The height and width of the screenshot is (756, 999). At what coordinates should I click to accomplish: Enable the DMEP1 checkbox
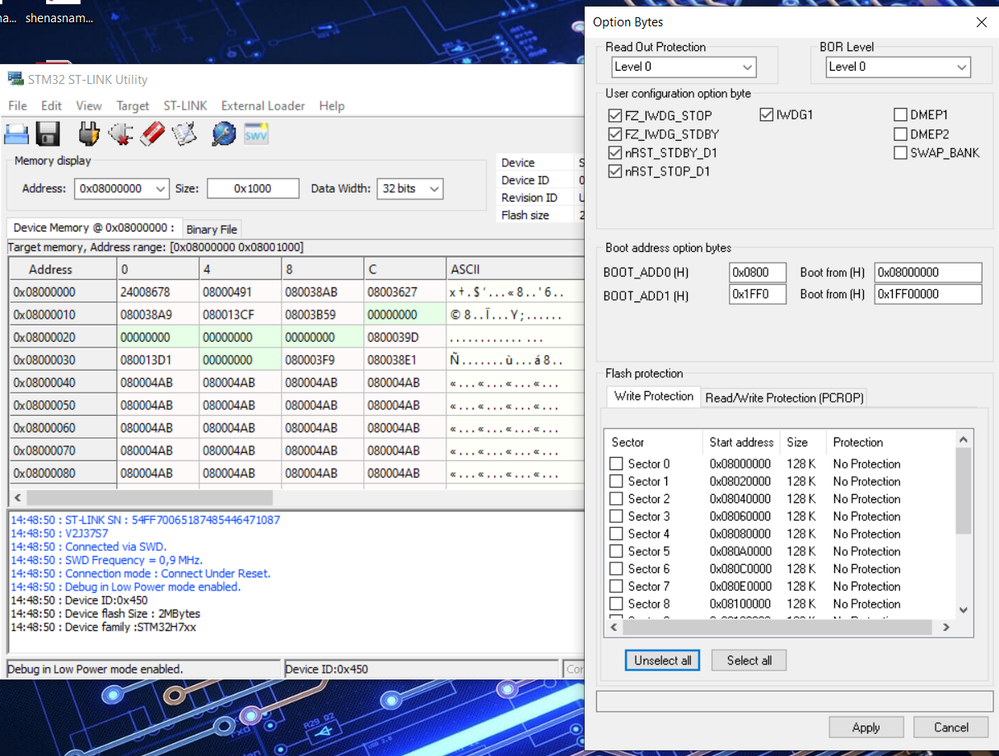point(900,115)
